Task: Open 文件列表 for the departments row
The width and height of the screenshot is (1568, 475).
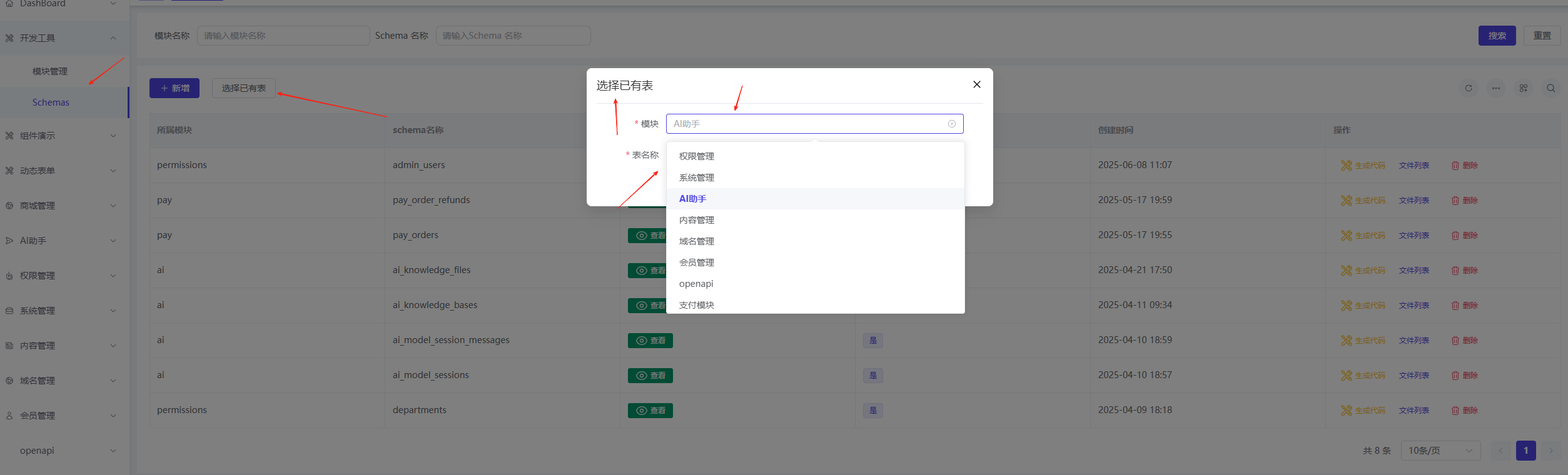Action: 1414,411
